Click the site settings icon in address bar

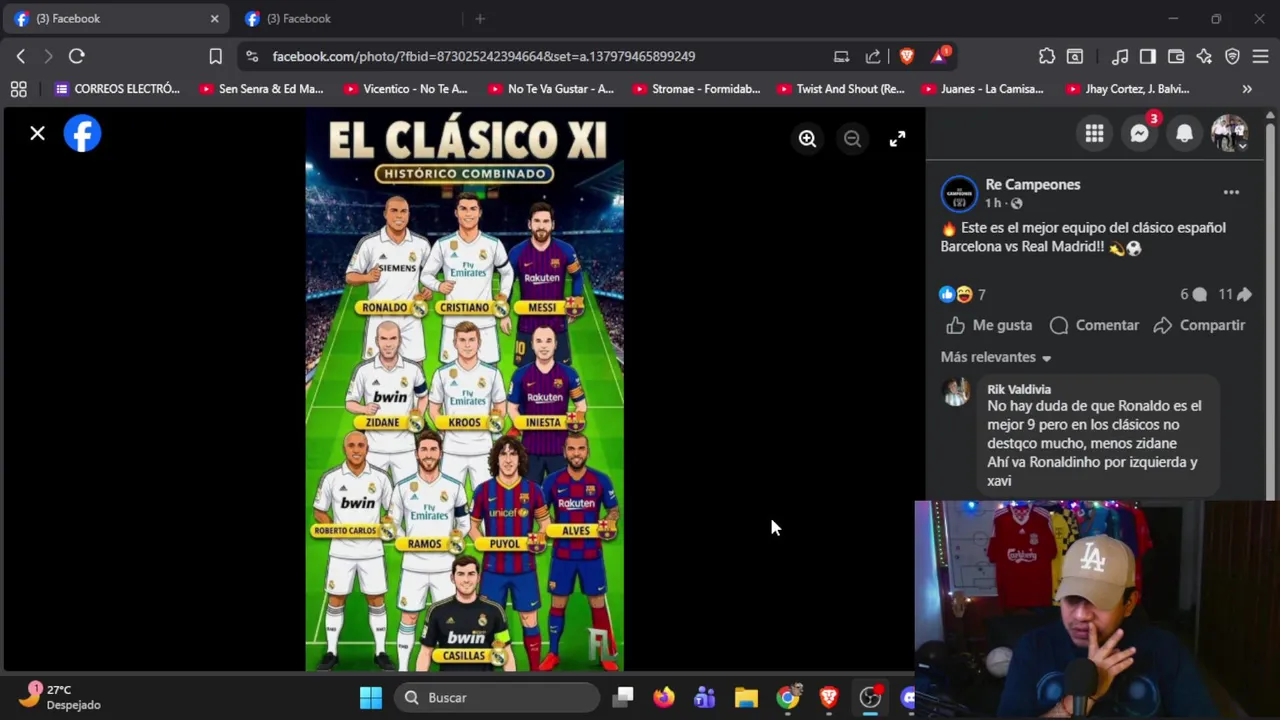tap(251, 56)
